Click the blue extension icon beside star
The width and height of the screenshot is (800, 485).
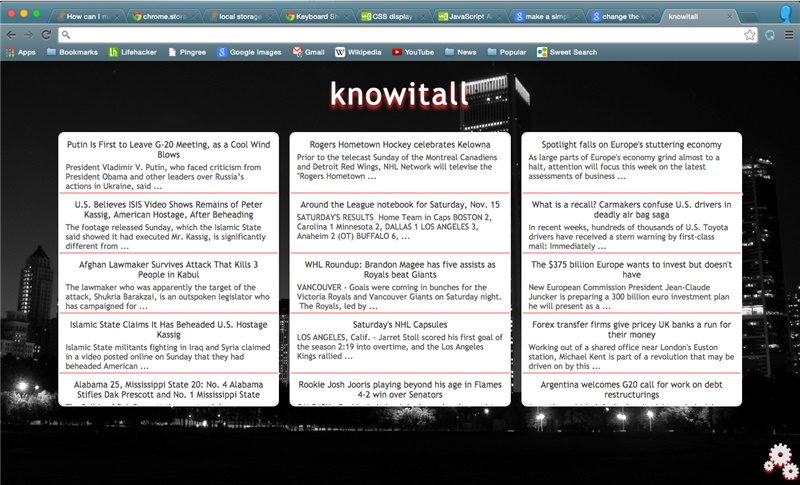click(x=770, y=35)
